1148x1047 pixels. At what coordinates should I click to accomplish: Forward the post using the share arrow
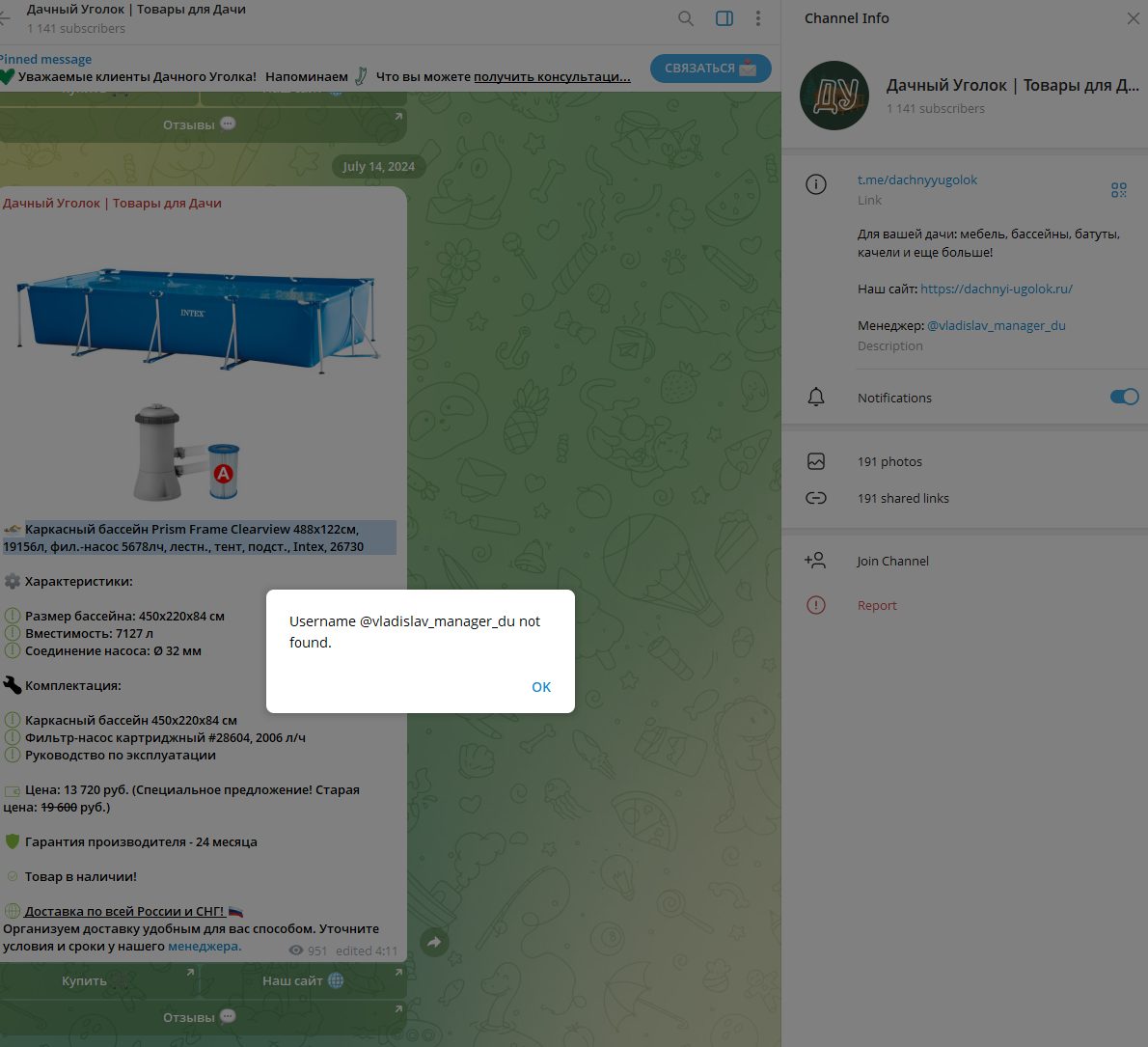434,942
